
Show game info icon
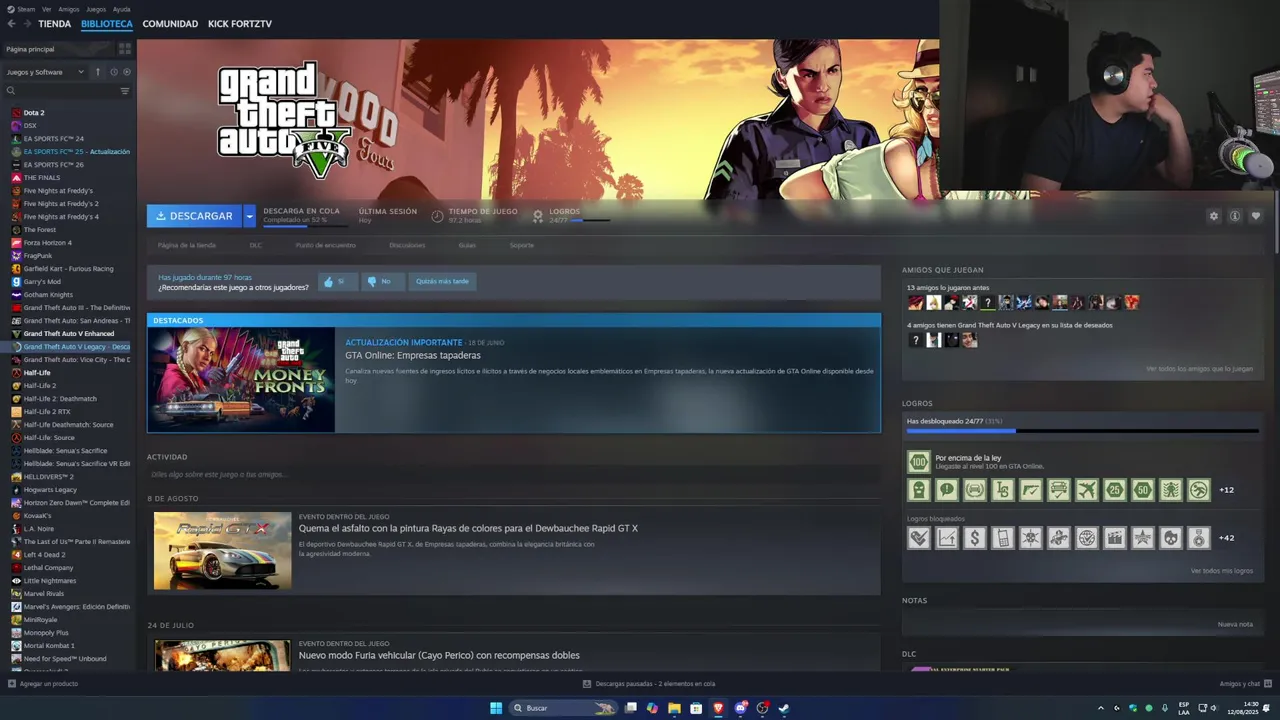(1235, 216)
